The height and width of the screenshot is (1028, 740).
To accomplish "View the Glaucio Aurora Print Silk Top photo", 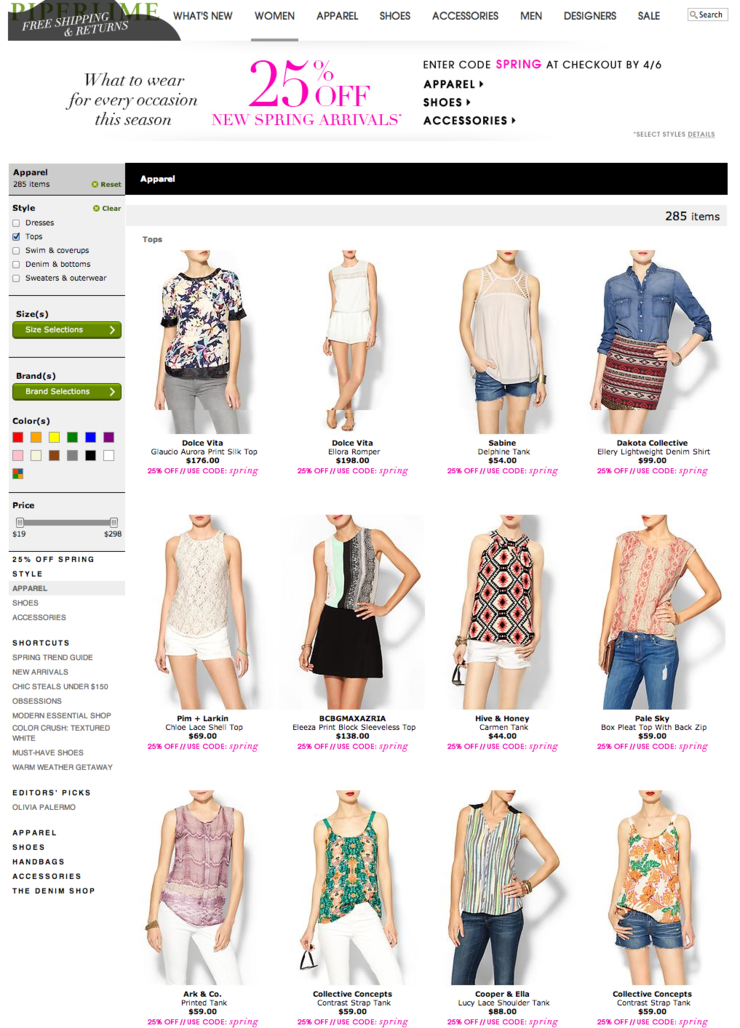I will (203, 341).
